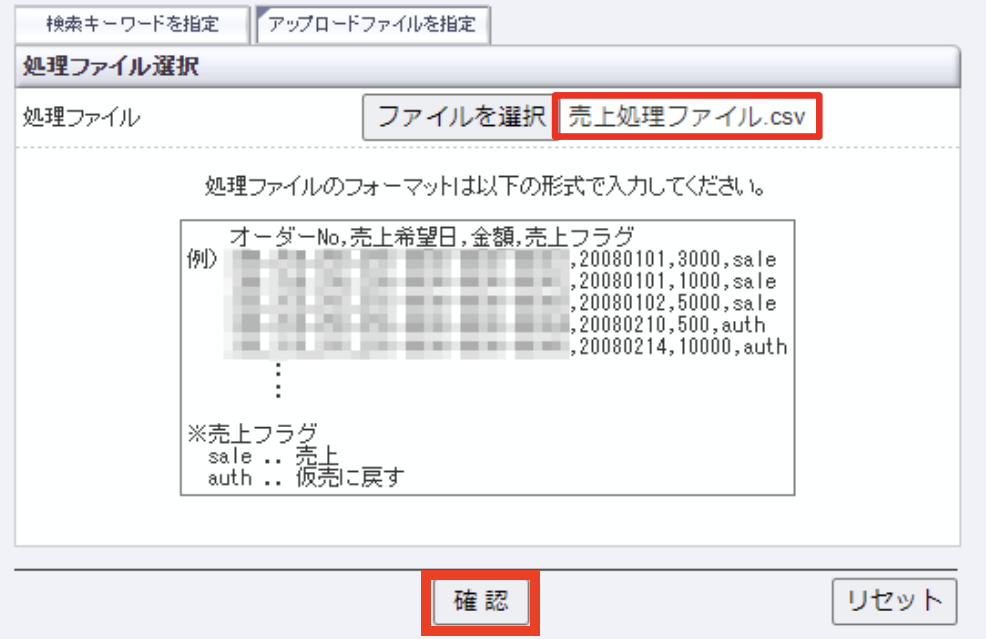Screen dimensions: 986x639
Task: Click the ファイルを選択 button
Action: click(x=460, y=117)
